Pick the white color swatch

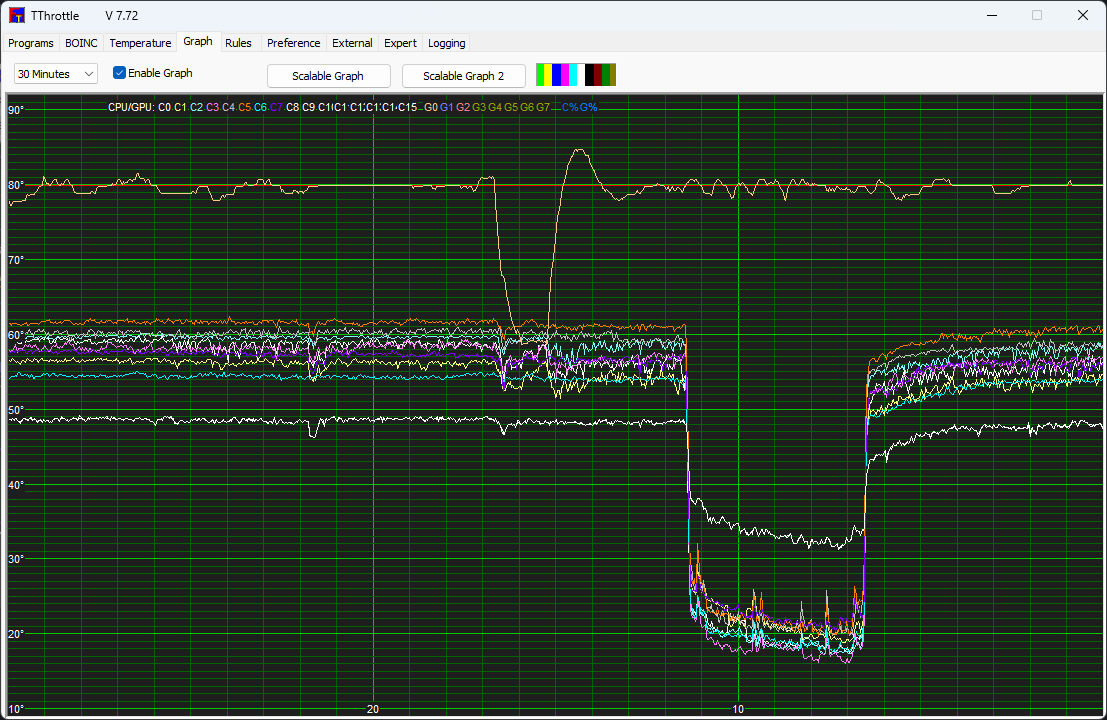[x=581, y=75]
